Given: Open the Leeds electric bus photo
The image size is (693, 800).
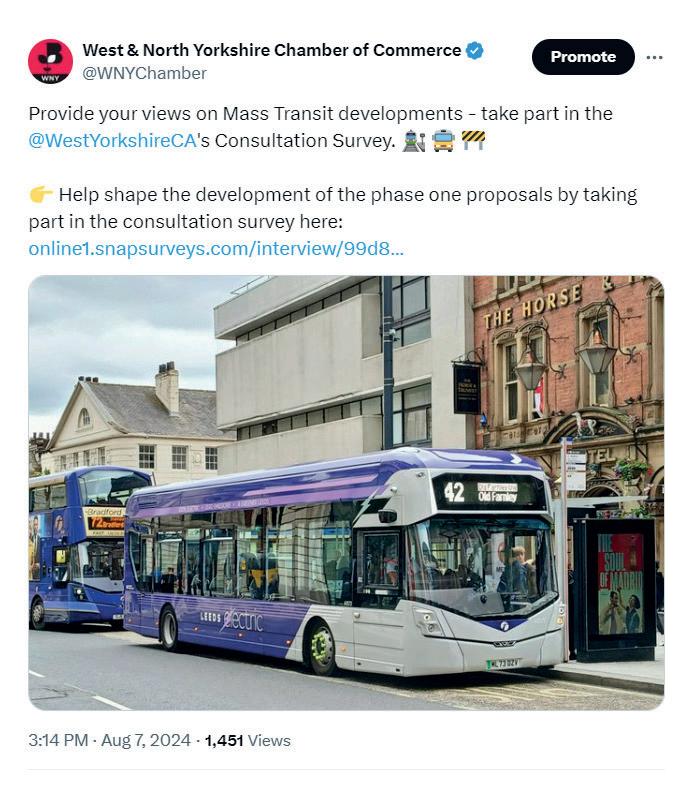Looking at the screenshot, I should [346, 492].
